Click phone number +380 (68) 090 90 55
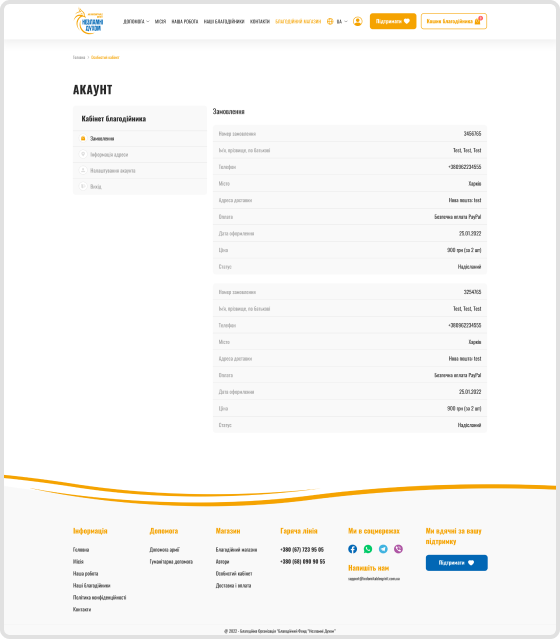Viewport: 560px width, 639px height. [302, 562]
